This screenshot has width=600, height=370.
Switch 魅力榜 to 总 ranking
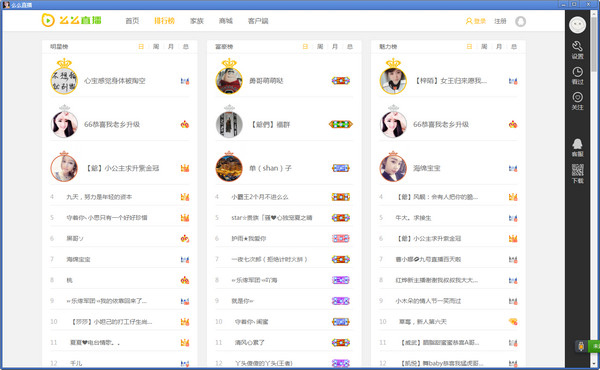[514, 46]
